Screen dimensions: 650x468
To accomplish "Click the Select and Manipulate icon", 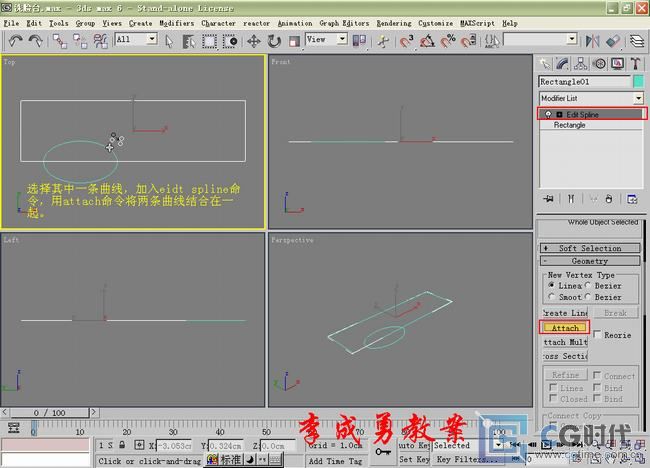I will 383,41.
